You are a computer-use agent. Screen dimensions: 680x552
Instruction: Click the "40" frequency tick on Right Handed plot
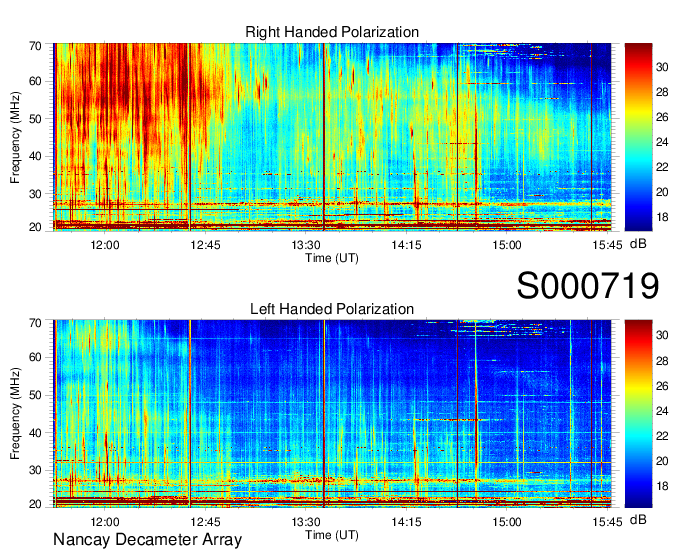(35, 156)
